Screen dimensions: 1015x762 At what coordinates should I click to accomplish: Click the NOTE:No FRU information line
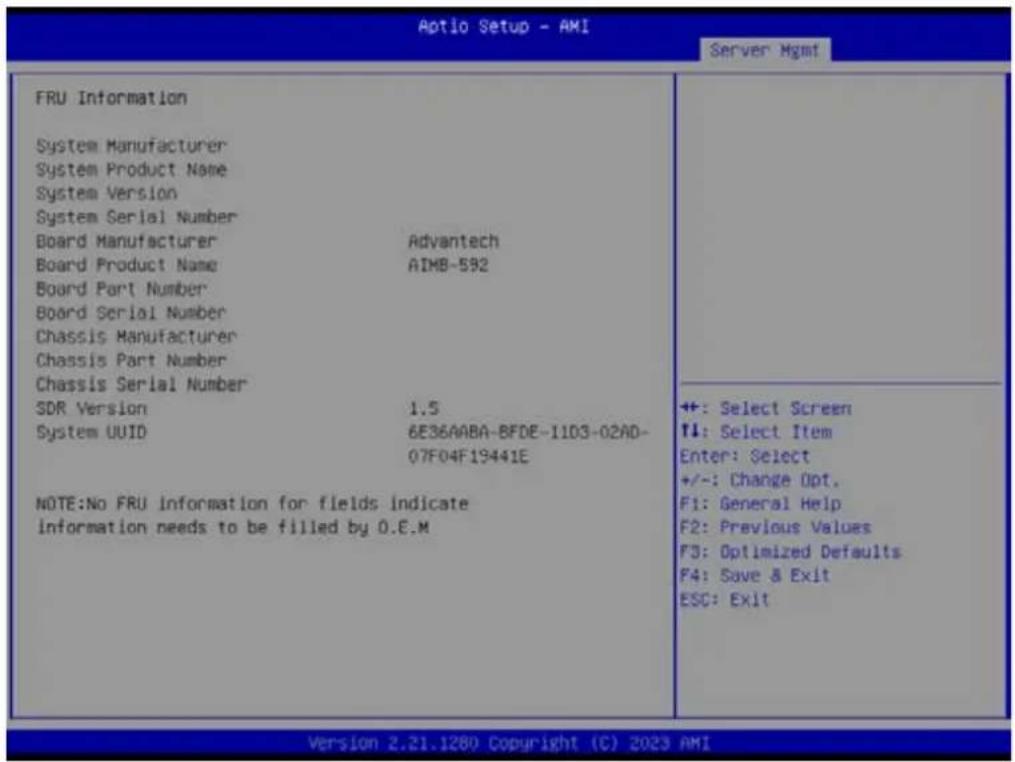(x=252, y=503)
